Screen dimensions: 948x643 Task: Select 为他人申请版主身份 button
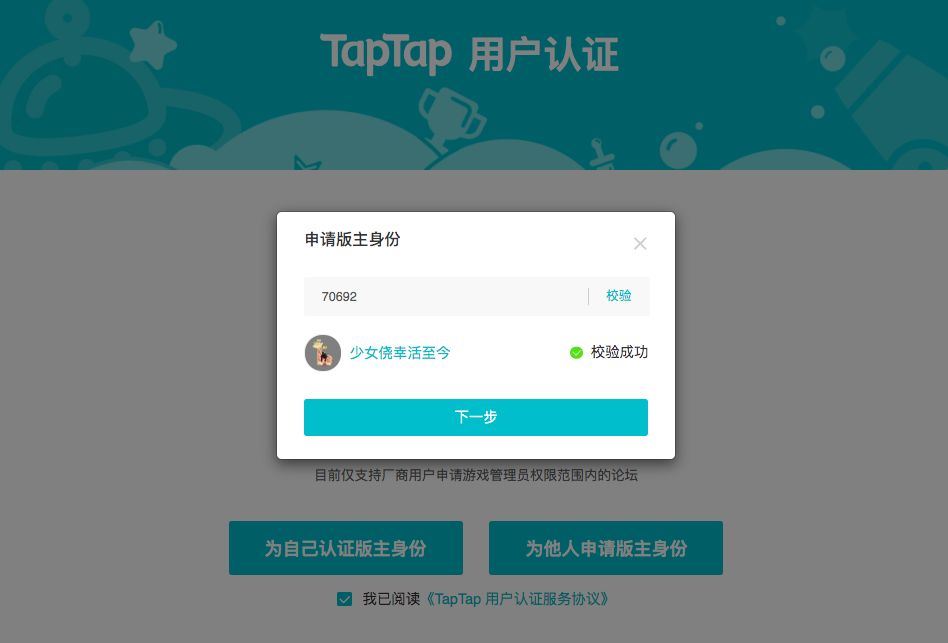point(606,548)
